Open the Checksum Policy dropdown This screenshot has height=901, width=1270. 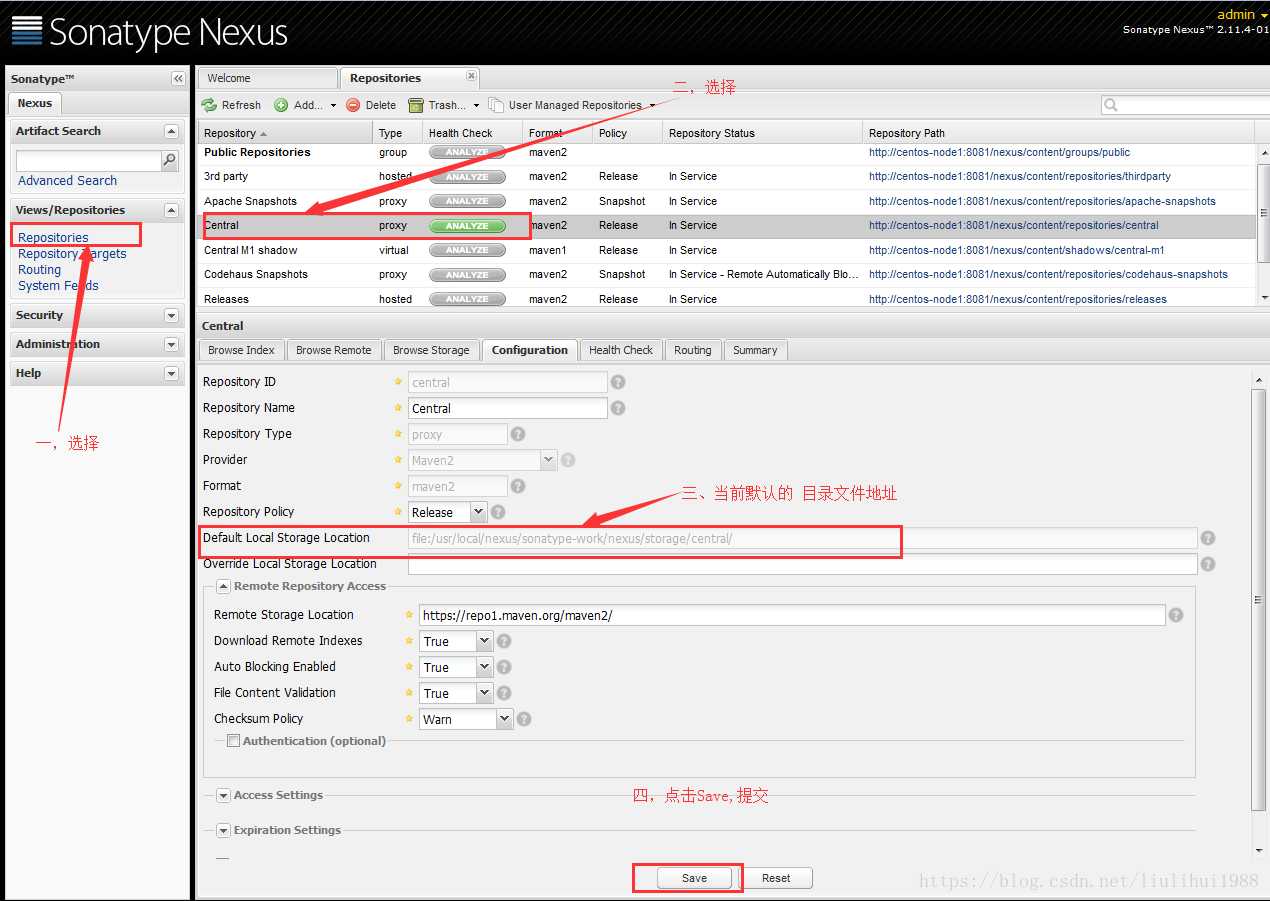[505, 719]
